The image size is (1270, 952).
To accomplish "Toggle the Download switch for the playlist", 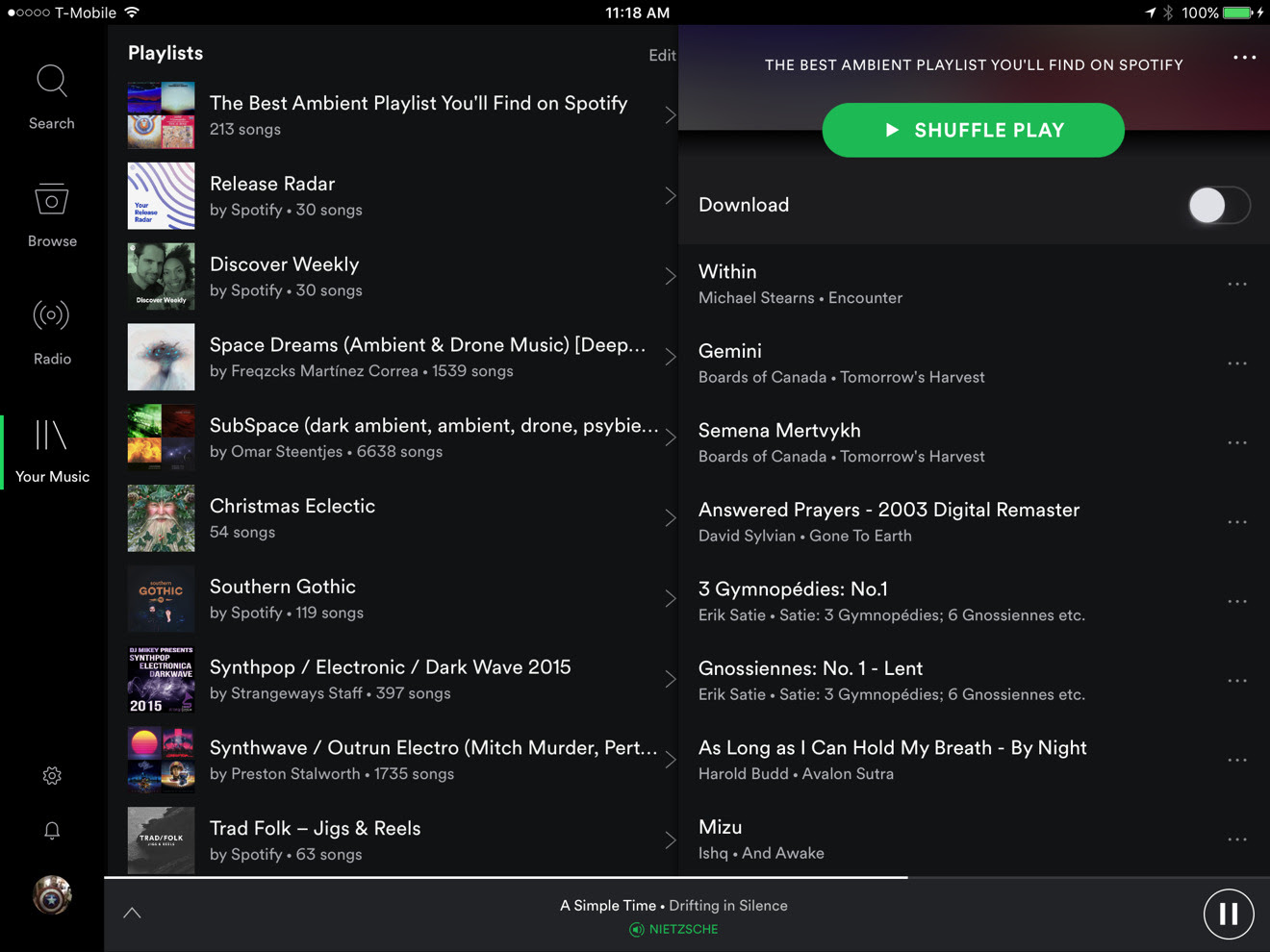I will coord(1219,205).
